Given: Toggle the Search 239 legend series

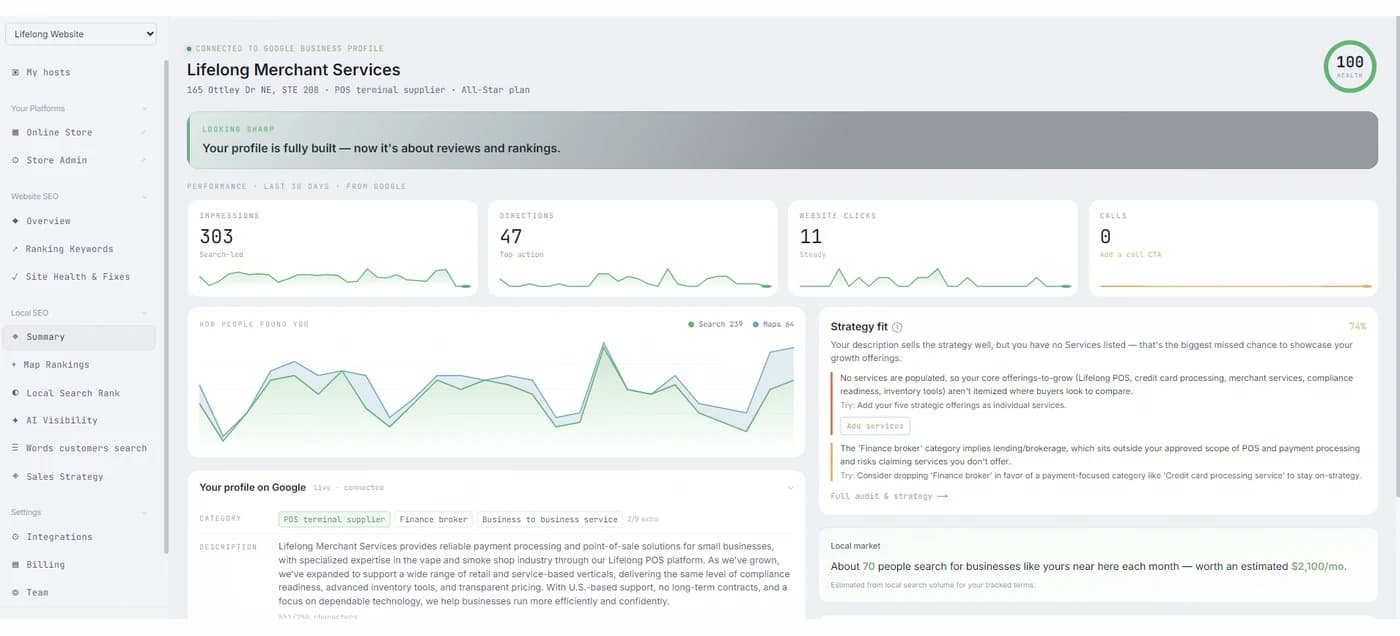Looking at the screenshot, I should coord(715,324).
